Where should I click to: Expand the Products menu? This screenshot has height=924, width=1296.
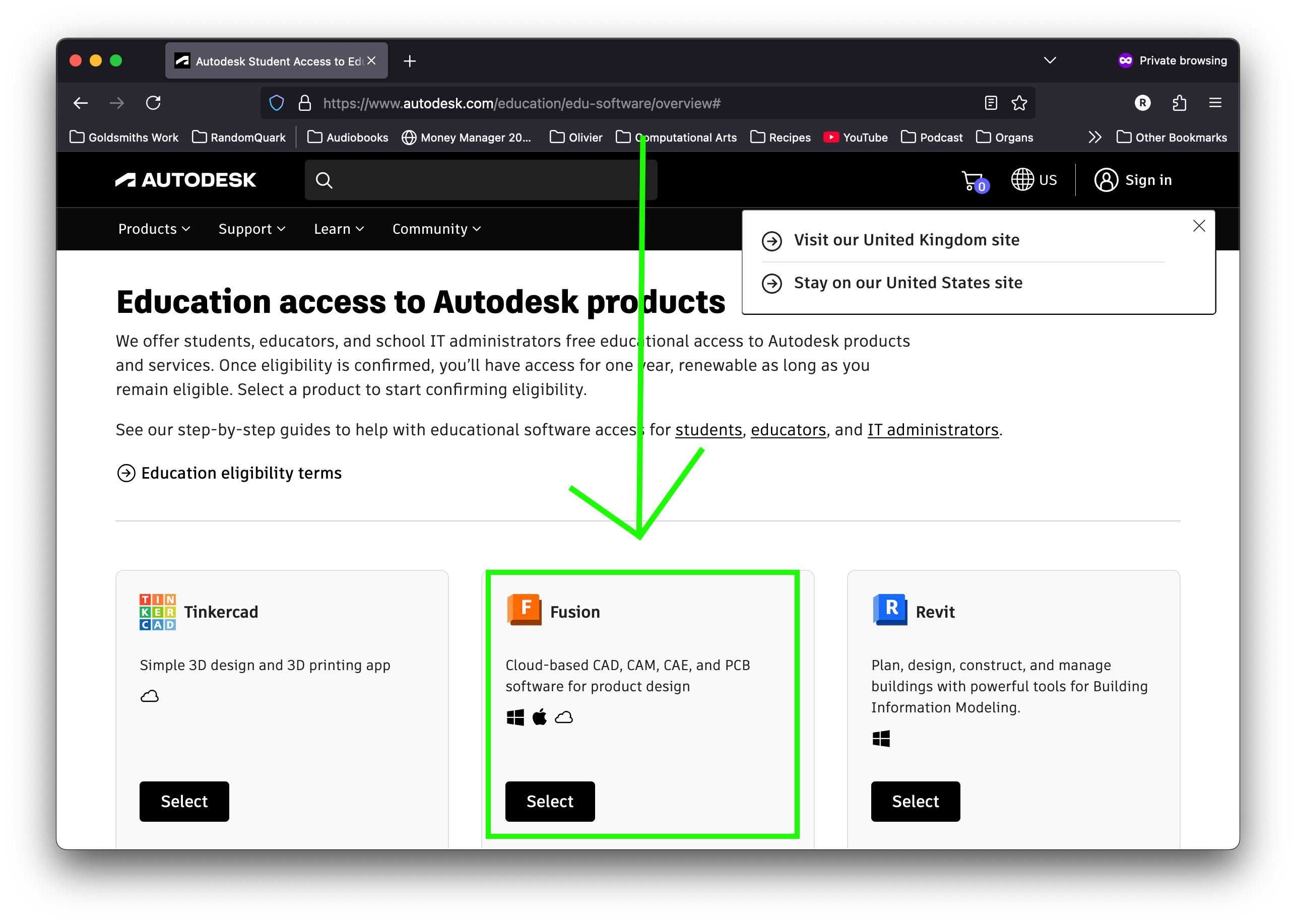154,229
